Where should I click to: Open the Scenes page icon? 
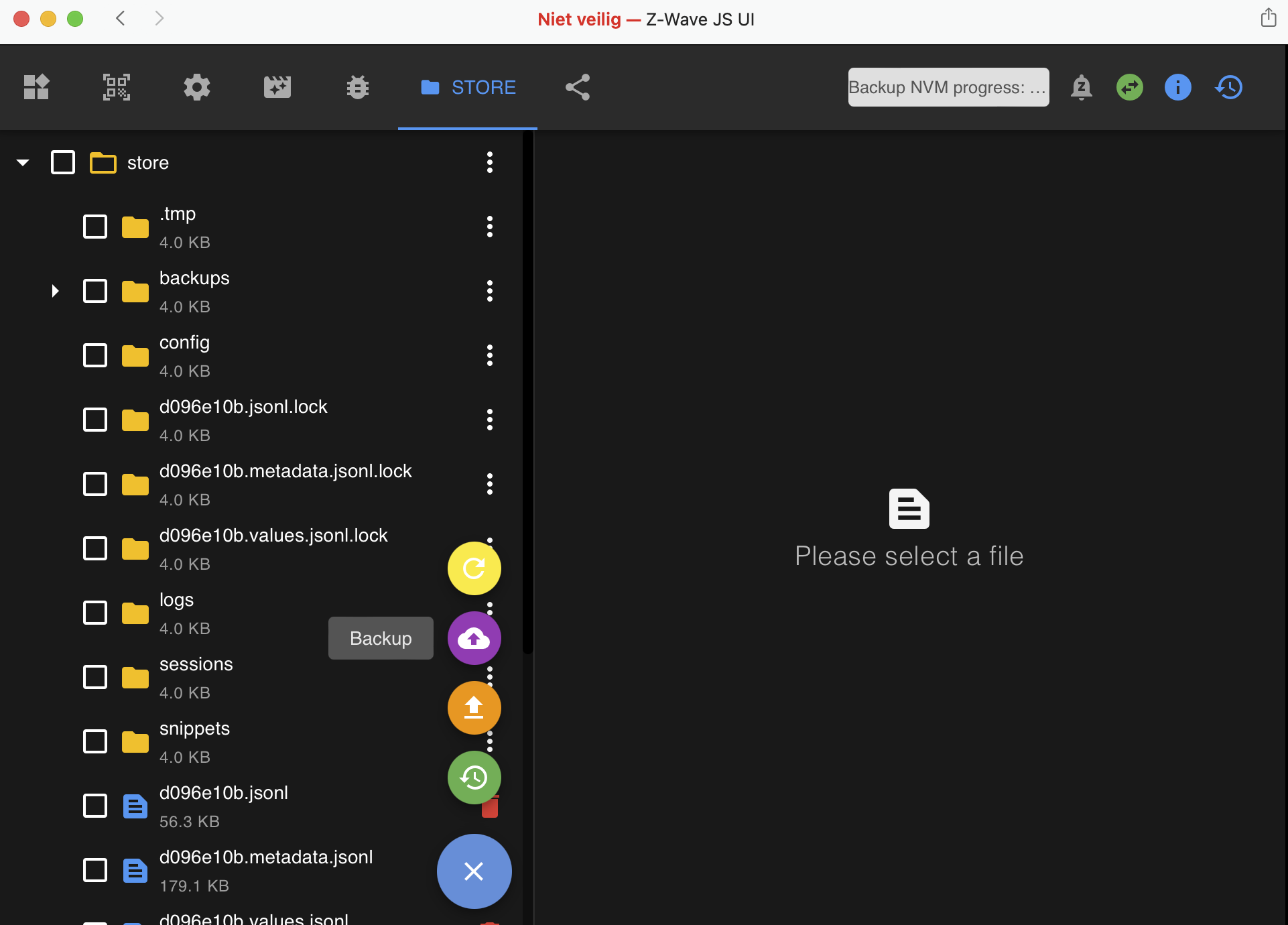277,87
